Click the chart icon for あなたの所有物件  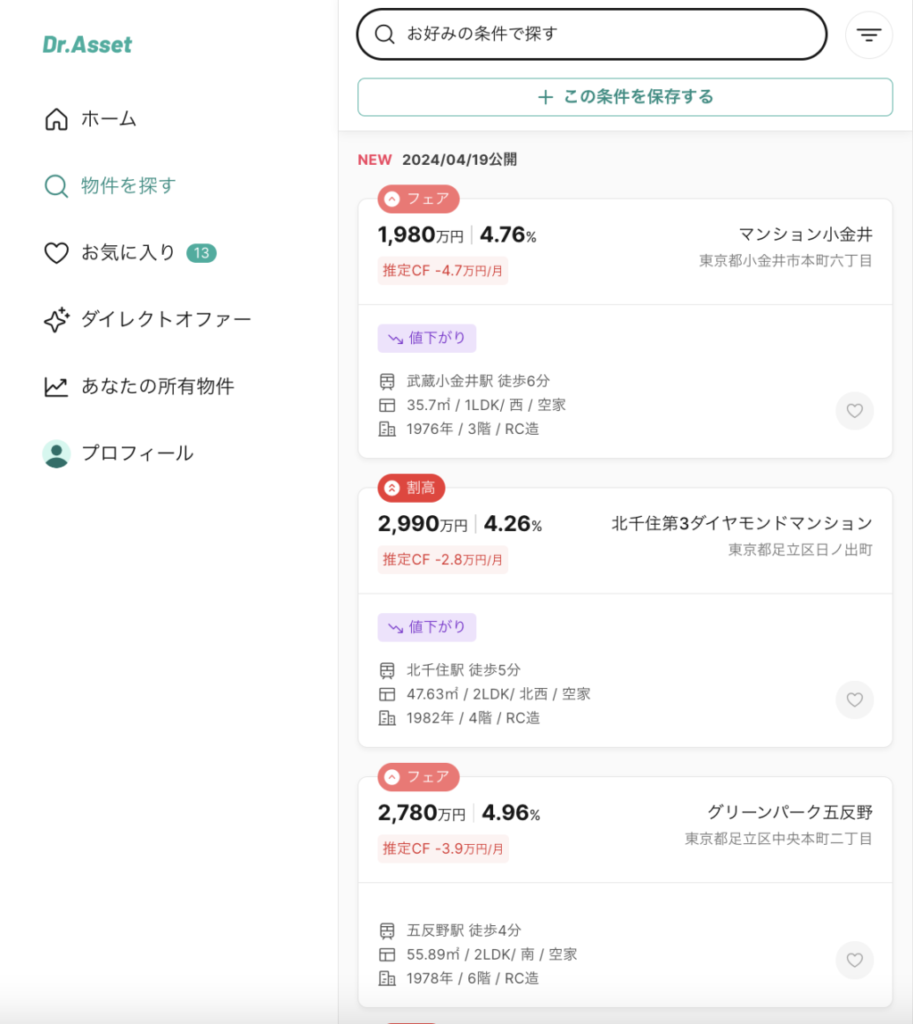tap(56, 386)
